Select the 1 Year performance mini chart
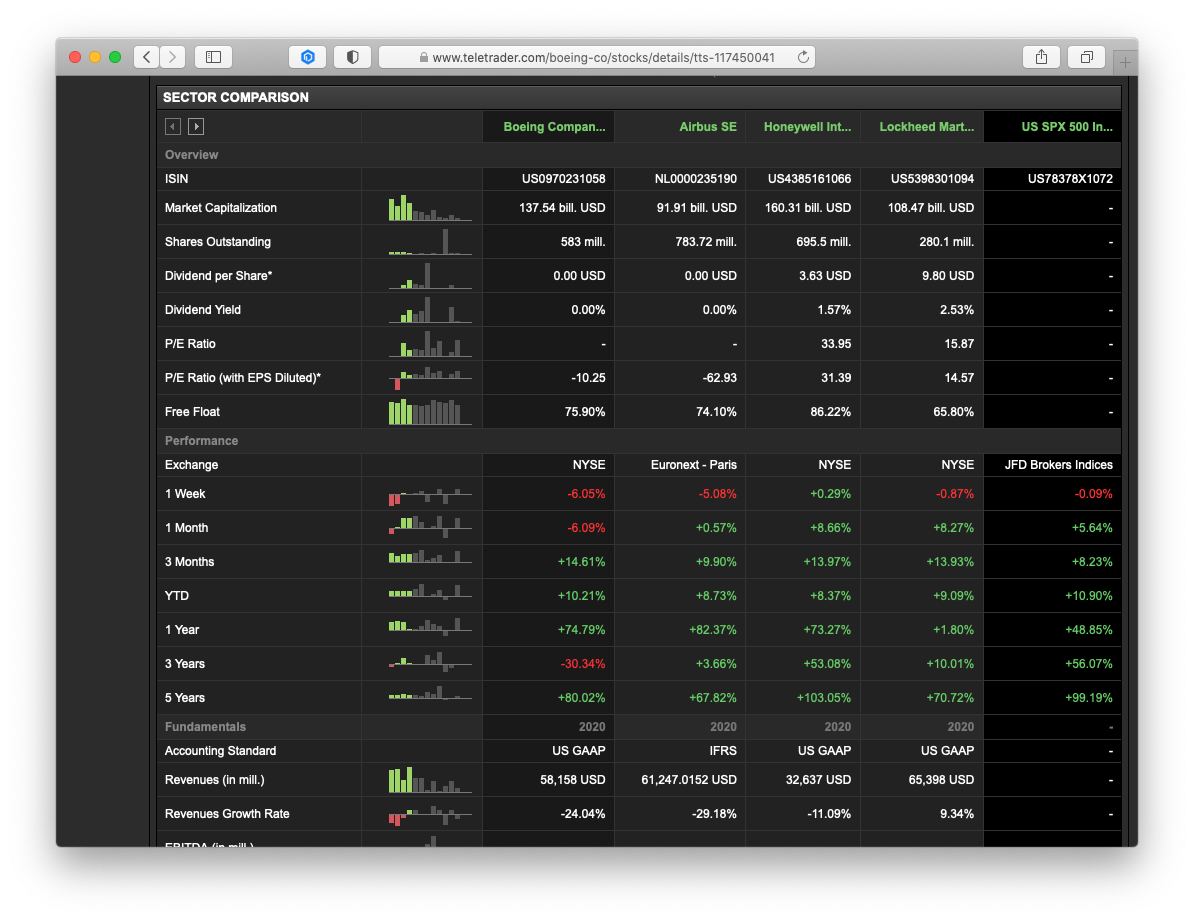Viewport: 1194px width, 921px height. pos(430,626)
